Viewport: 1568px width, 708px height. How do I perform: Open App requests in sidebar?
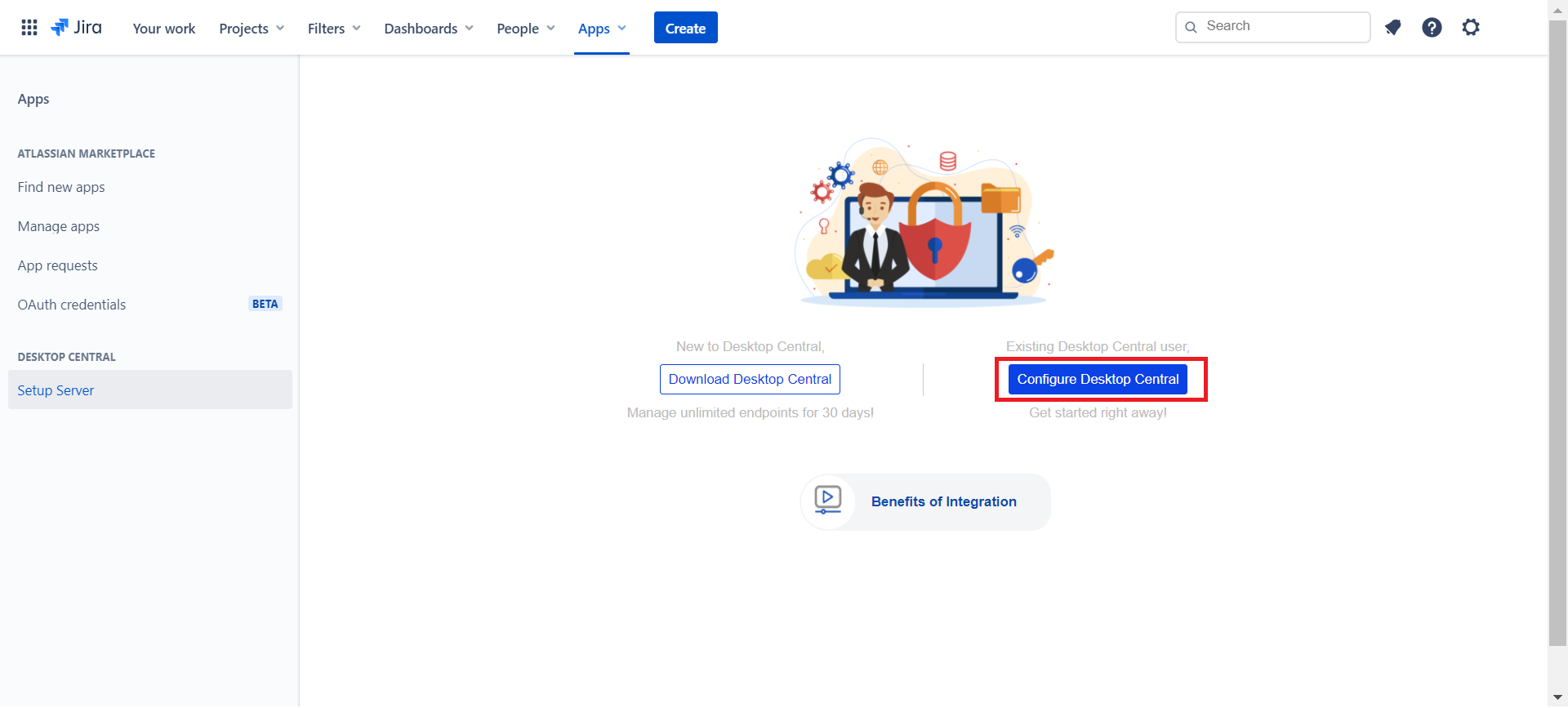[57, 265]
